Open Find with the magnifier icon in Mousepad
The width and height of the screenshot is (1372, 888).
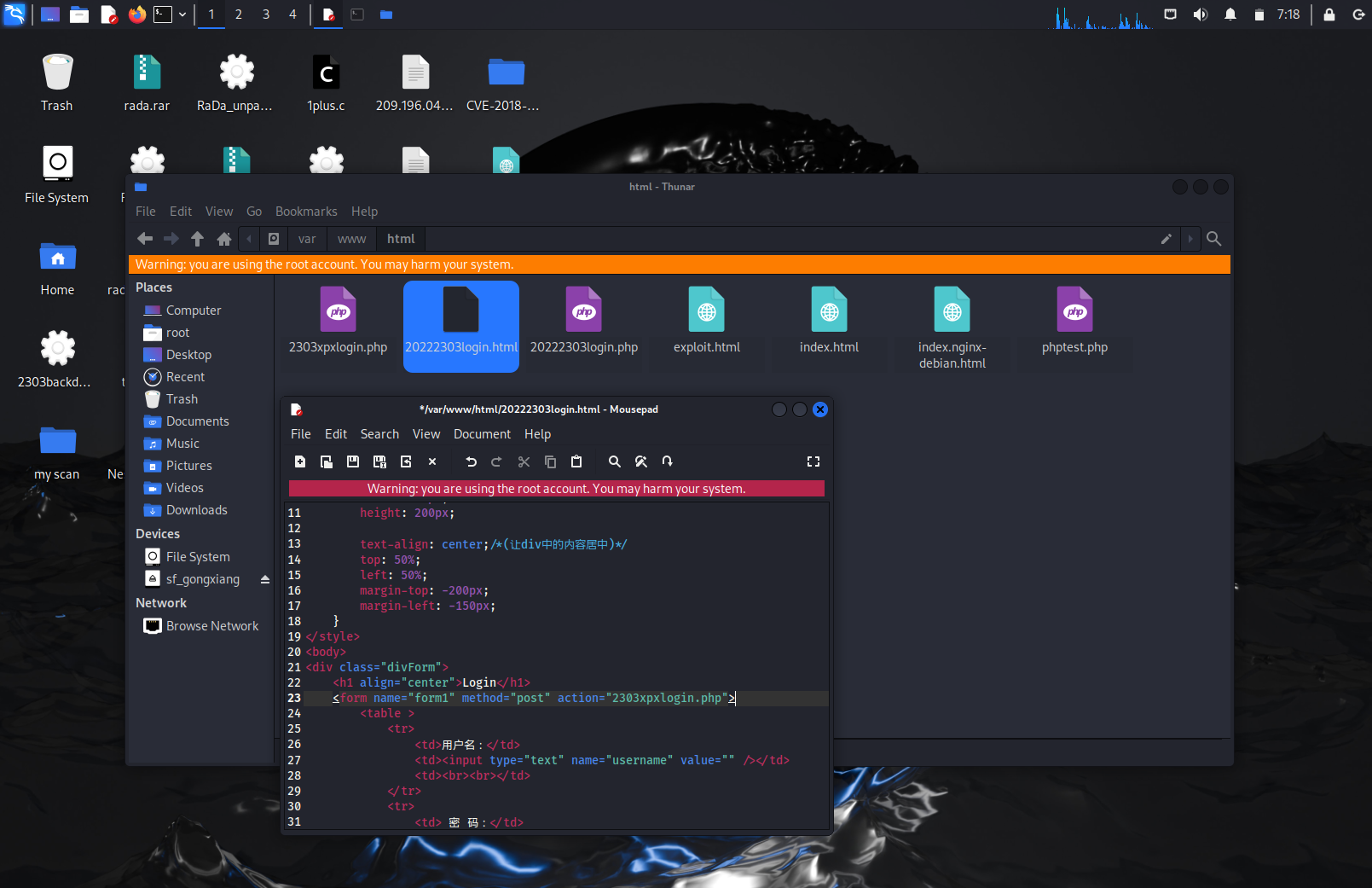[614, 461]
